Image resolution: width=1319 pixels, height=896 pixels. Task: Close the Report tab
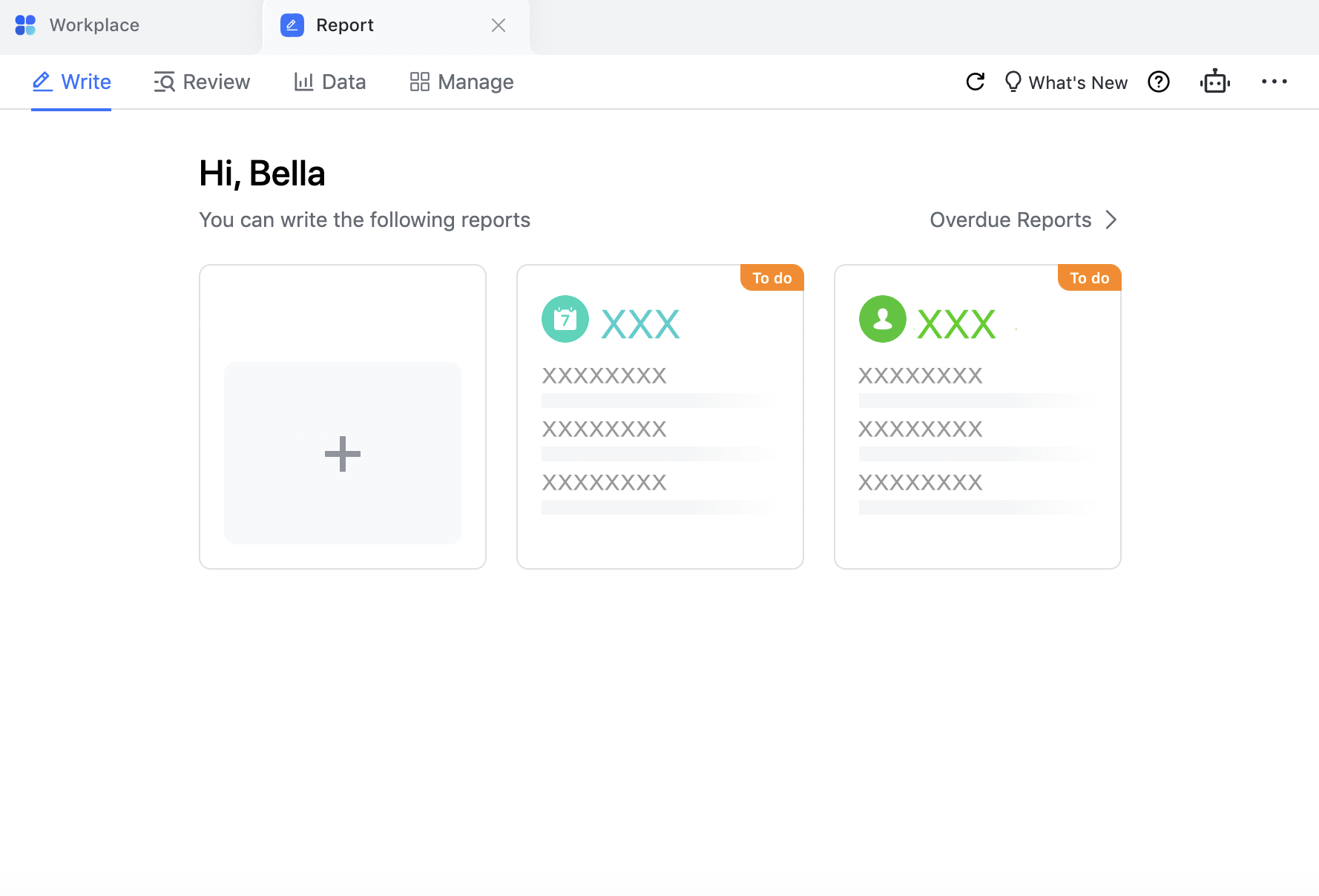coord(499,25)
